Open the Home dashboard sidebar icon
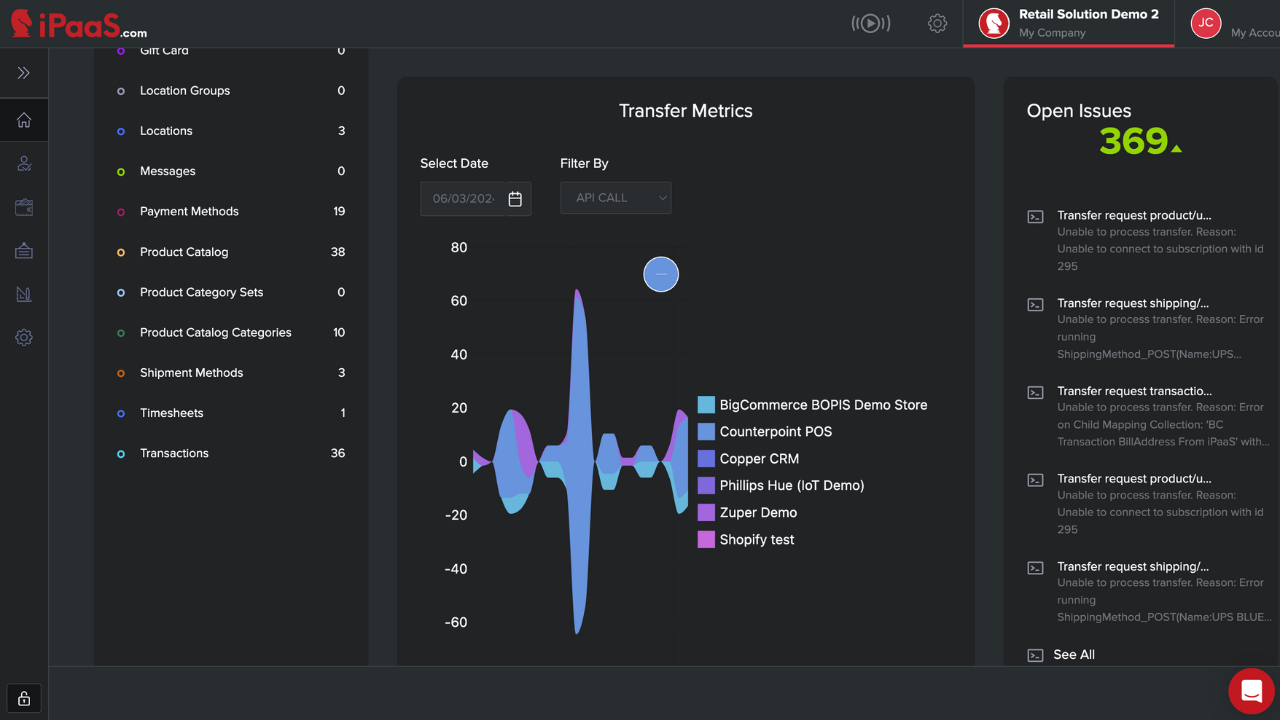 tap(24, 120)
